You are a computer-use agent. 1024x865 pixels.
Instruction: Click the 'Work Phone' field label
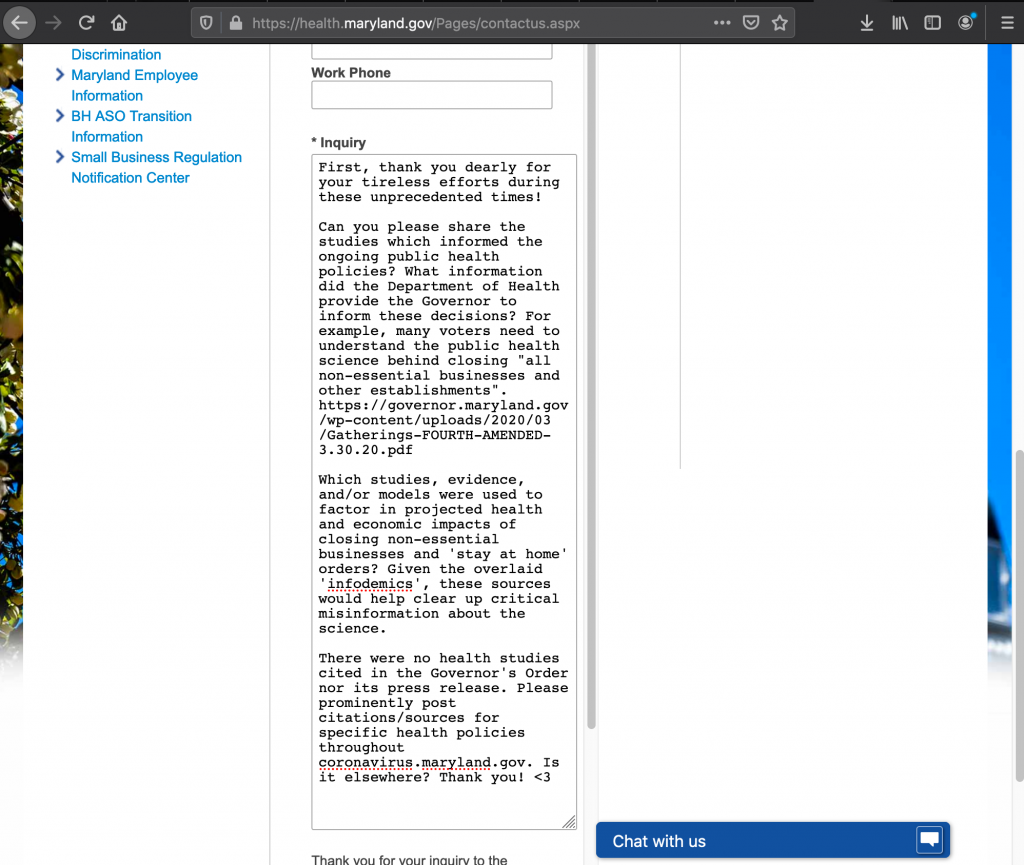(x=351, y=73)
